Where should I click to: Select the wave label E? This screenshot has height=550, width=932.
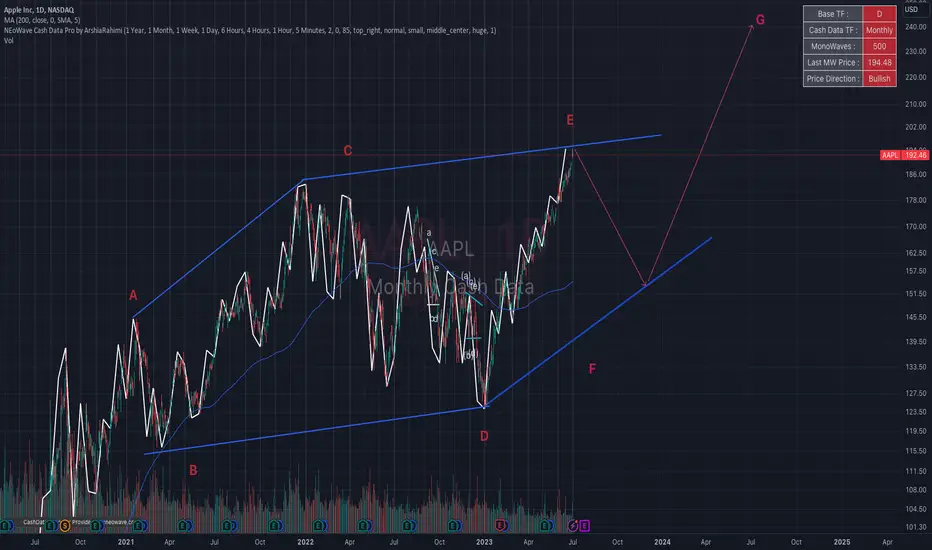coord(570,120)
